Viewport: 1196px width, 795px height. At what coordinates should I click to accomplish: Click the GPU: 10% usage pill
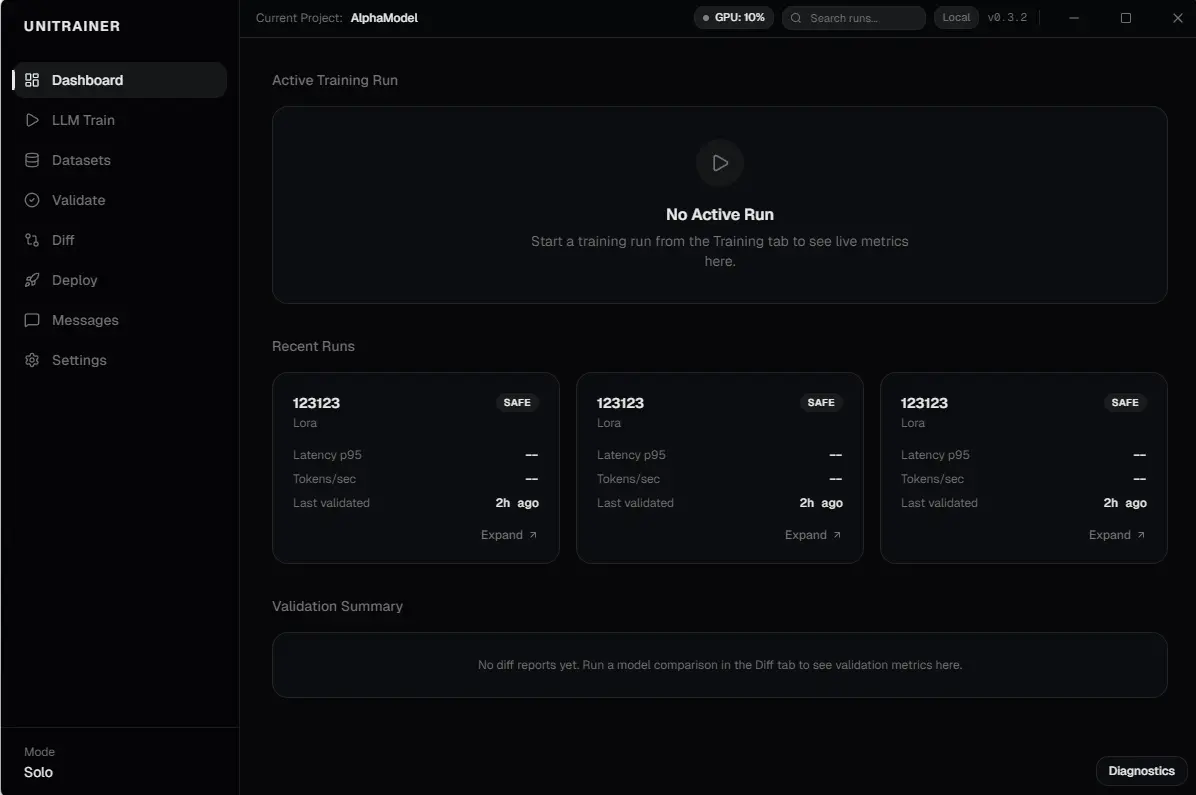coord(734,18)
